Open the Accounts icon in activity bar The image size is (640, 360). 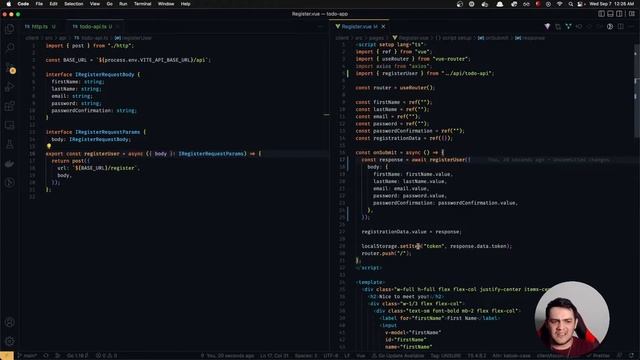(x=10, y=322)
